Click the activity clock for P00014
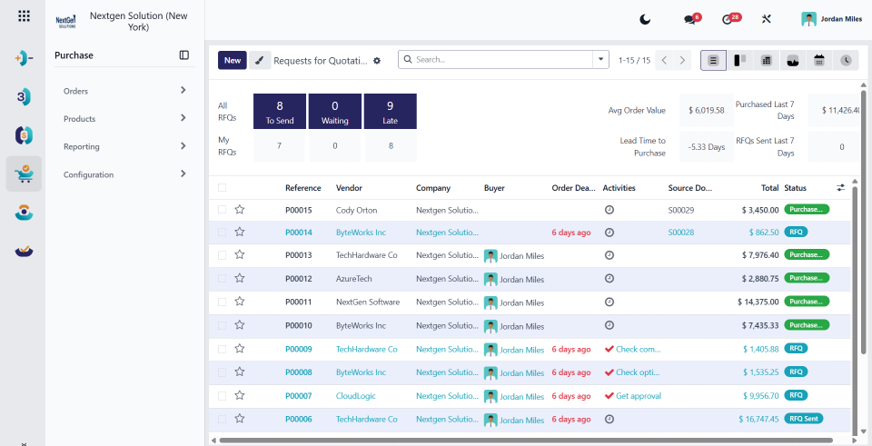The width and height of the screenshot is (872, 446). tap(609, 232)
